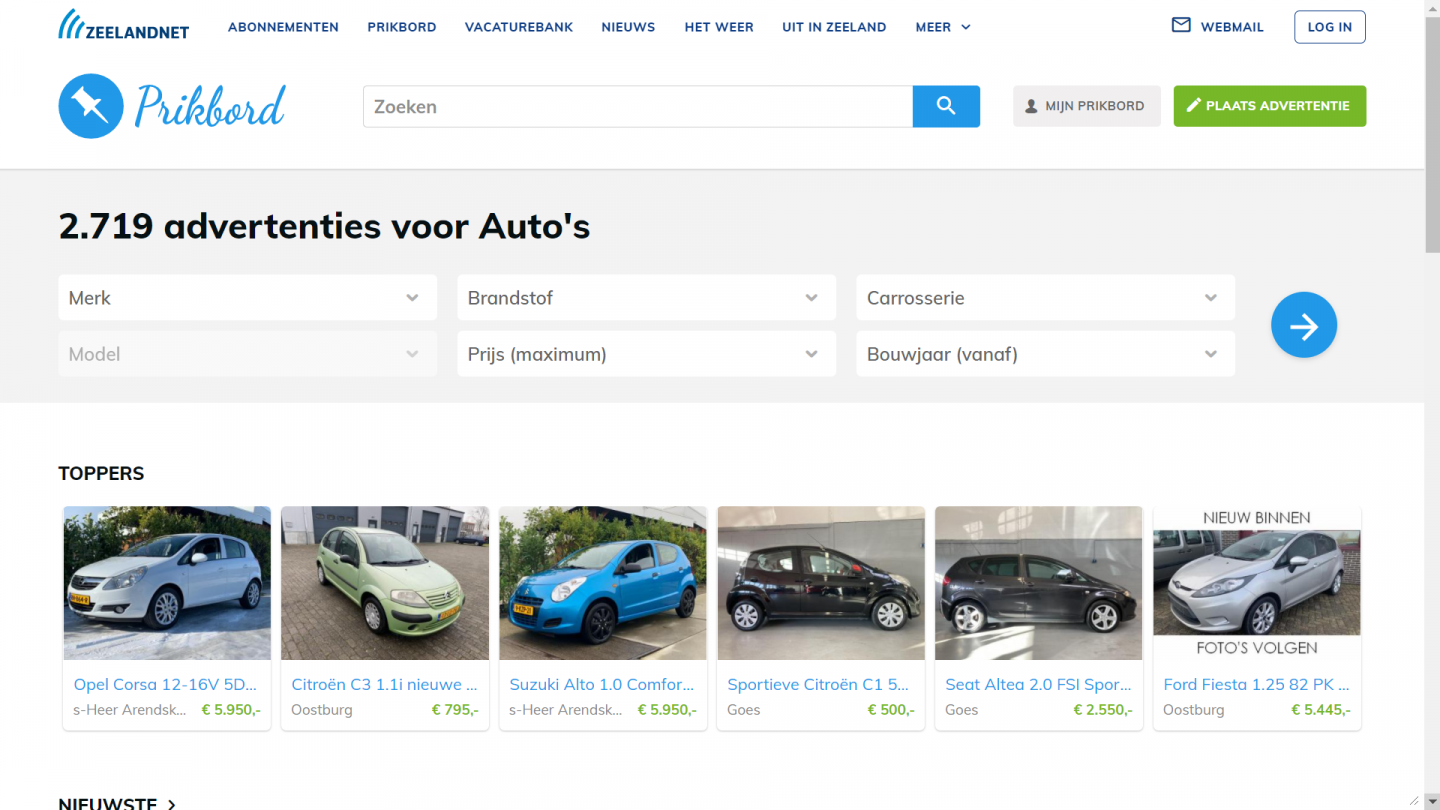Open Mijn Prikbord
Viewport: 1440px width, 810px height.
(x=1087, y=106)
